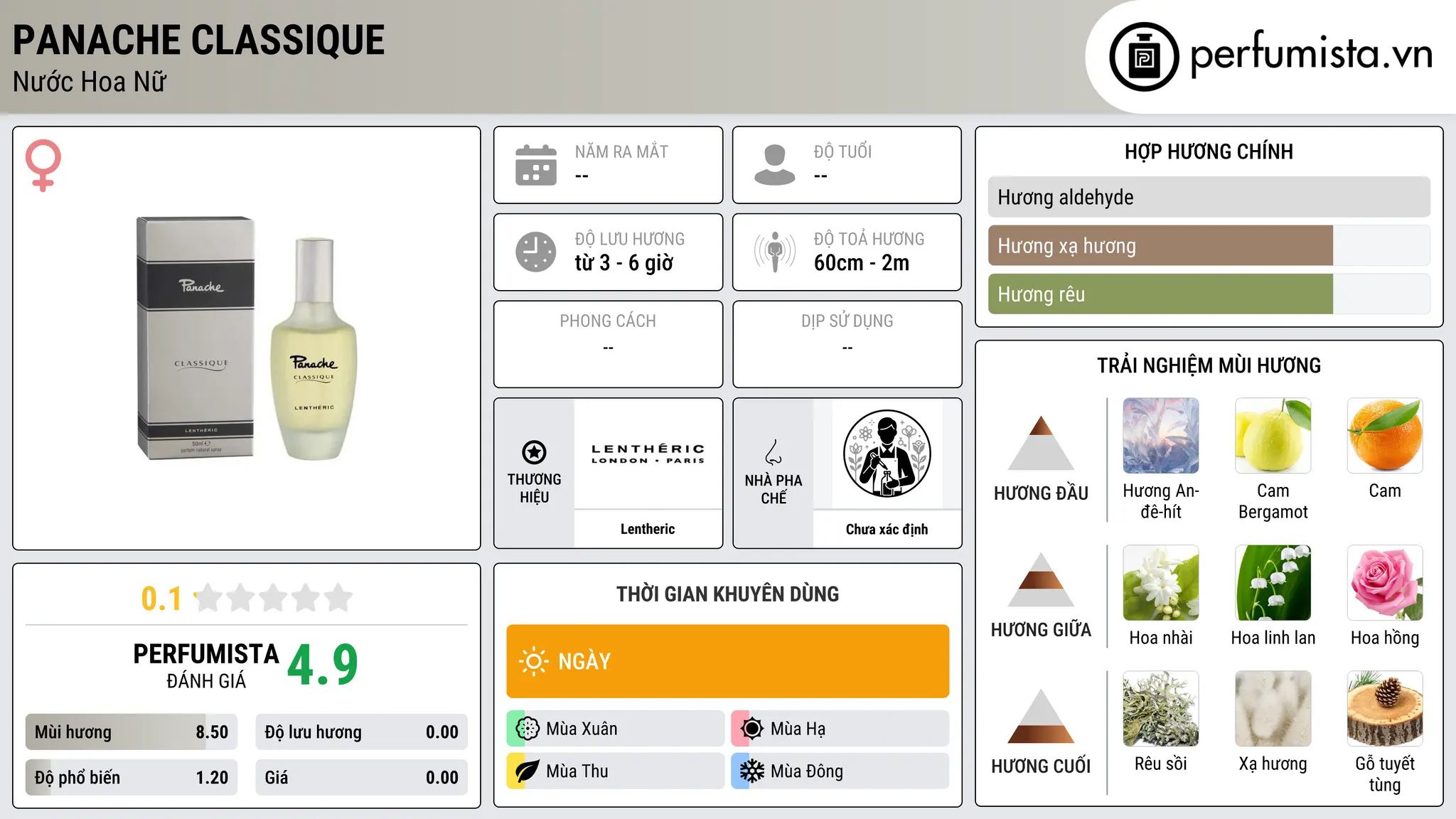Click the sillage icon beside Độ toả hương

pyautogui.click(x=775, y=252)
